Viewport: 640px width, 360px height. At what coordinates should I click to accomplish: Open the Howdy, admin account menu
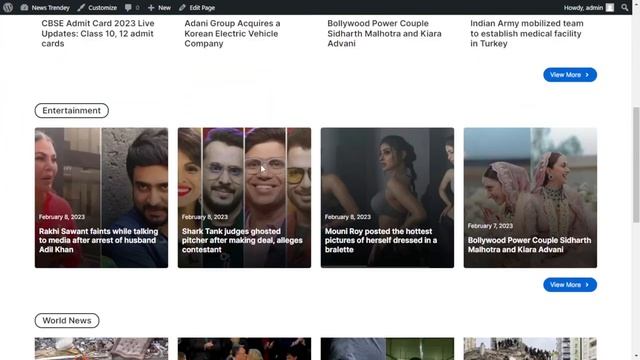point(589,7)
